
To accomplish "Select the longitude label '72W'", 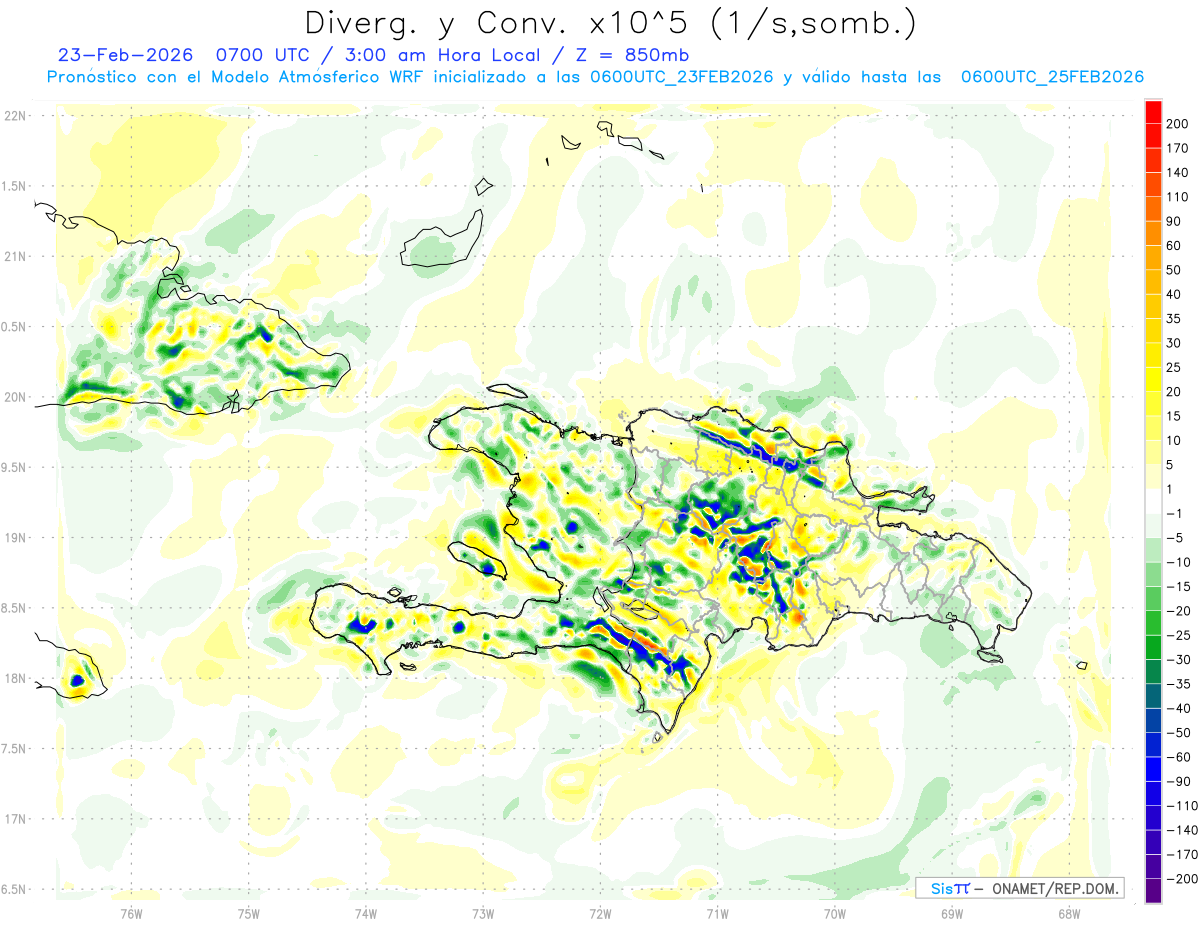I will (600, 913).
